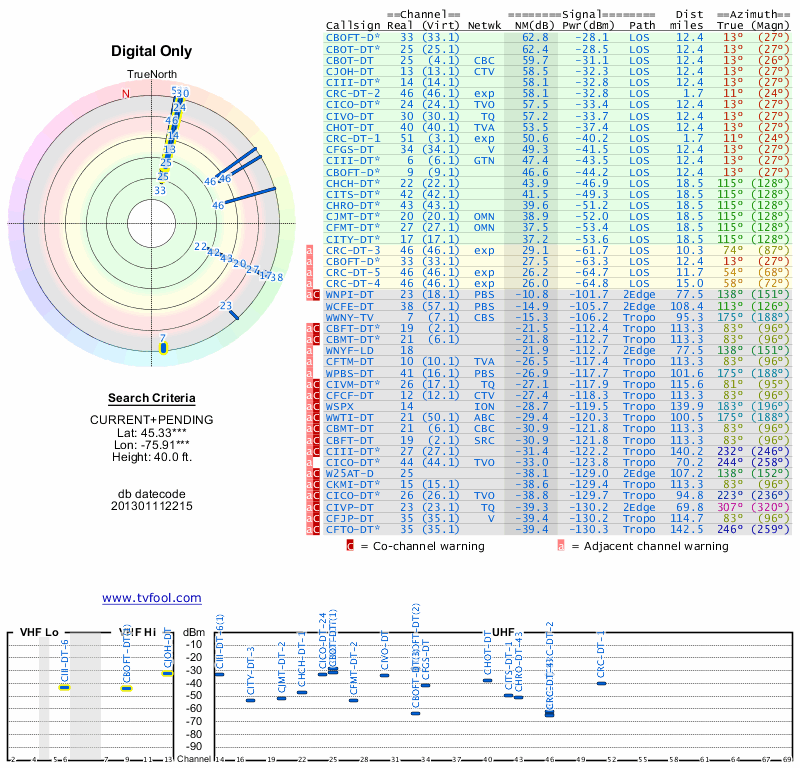Select the CFCF-DT table row callsign
The width and height of the screenshot is (800, 768).
349,395
